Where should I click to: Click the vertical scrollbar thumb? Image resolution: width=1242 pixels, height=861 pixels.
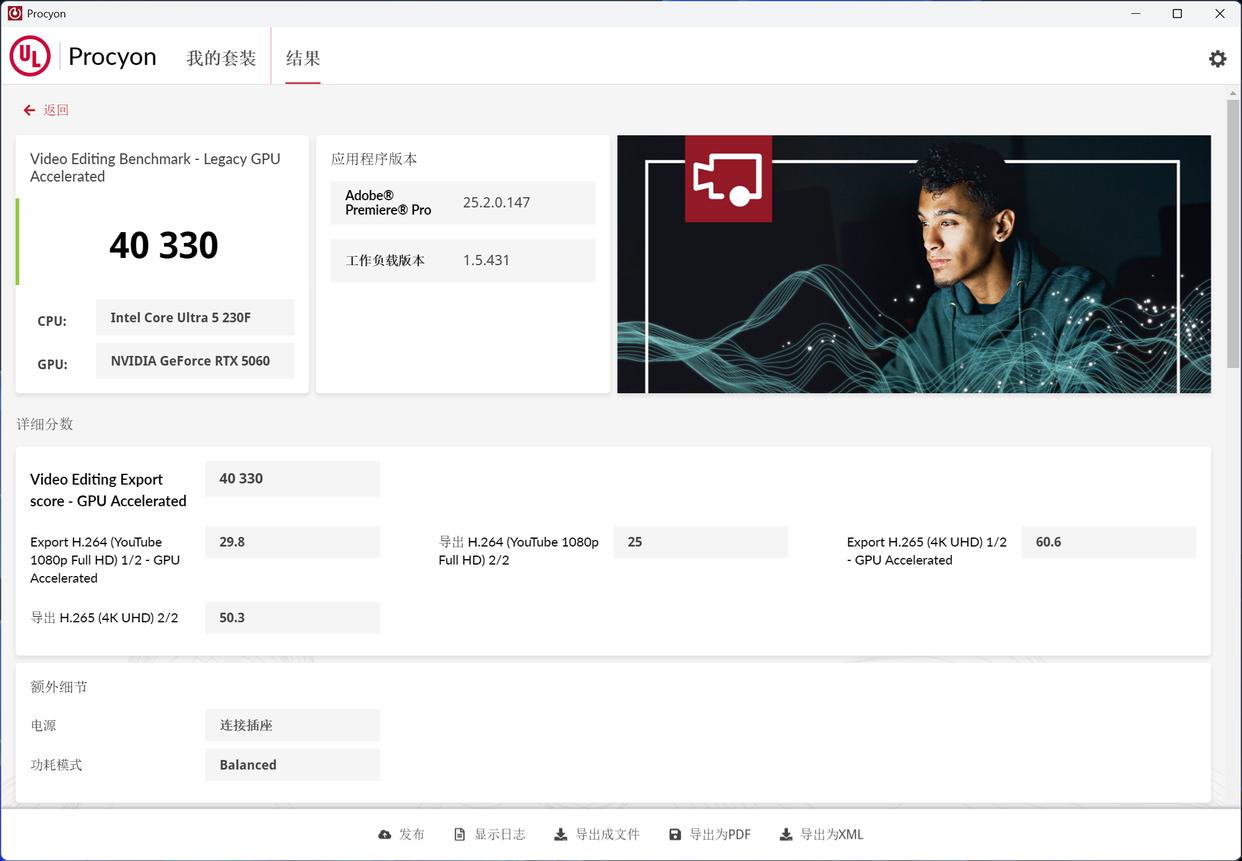[1233, 233]
